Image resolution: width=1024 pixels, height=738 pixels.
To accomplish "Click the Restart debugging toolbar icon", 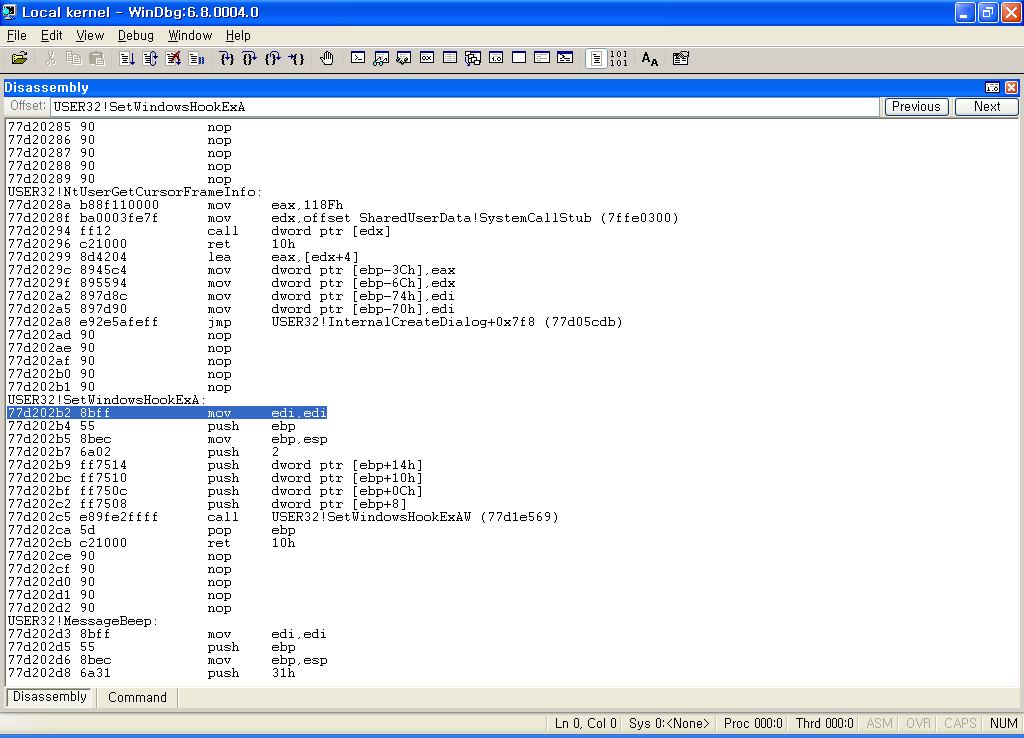I will (x=150, y=59).
